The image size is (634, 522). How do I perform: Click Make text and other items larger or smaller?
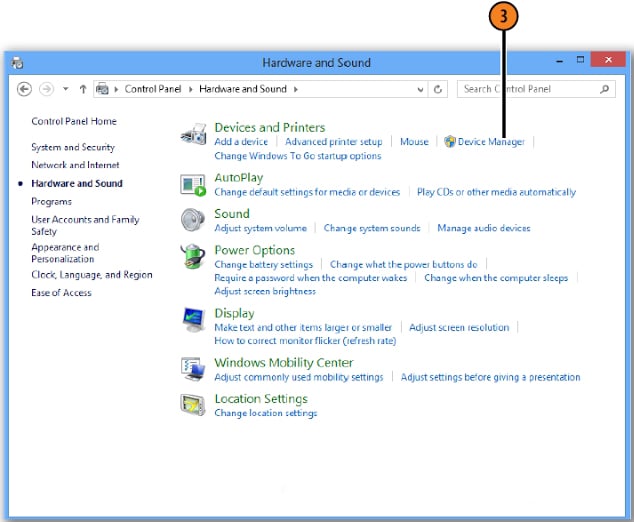(303, 327)
